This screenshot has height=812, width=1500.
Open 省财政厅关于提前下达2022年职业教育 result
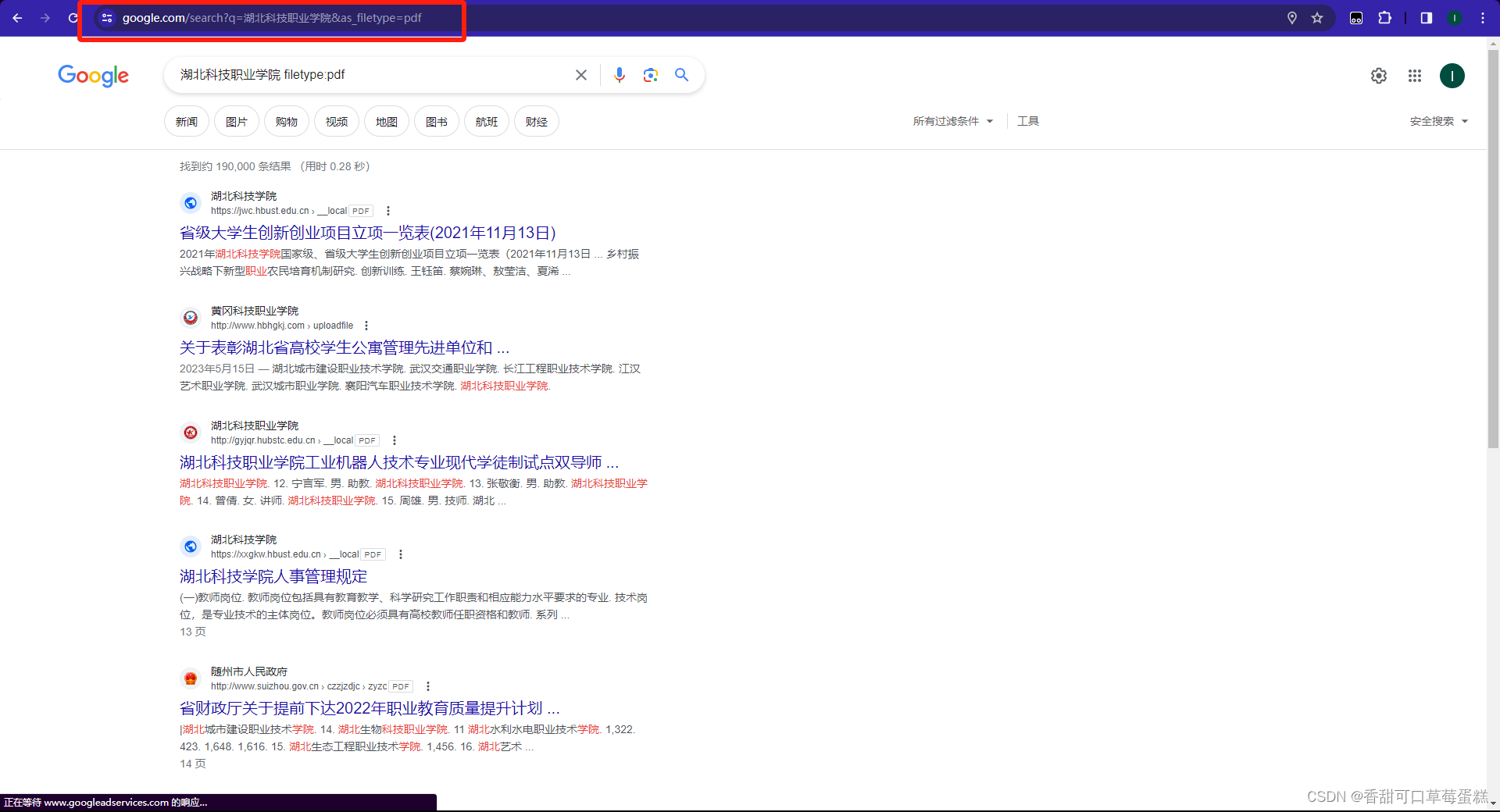[x=370, y=708]
